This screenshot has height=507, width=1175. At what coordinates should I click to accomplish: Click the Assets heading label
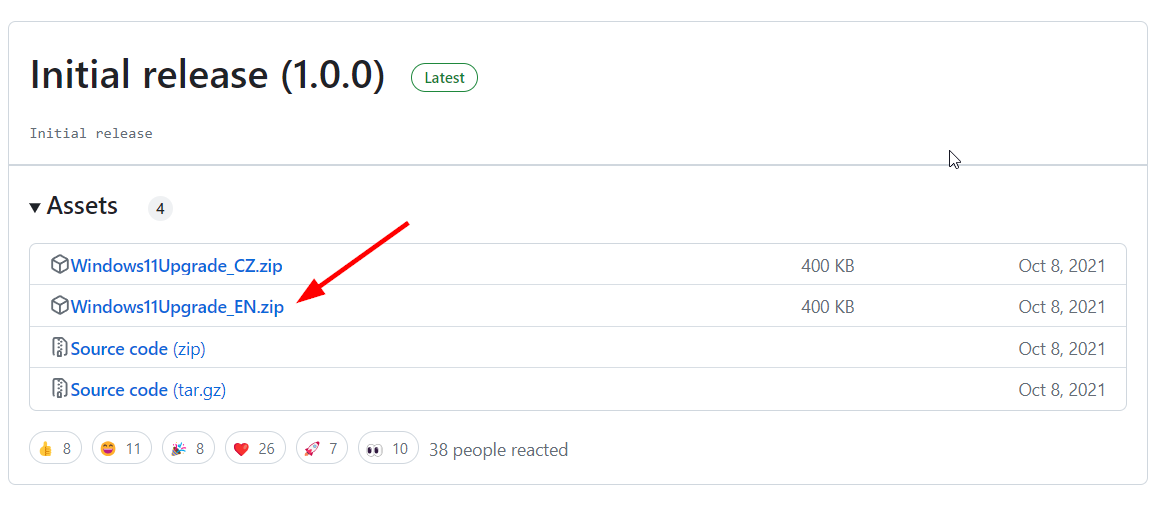click(x=82, y=206)
